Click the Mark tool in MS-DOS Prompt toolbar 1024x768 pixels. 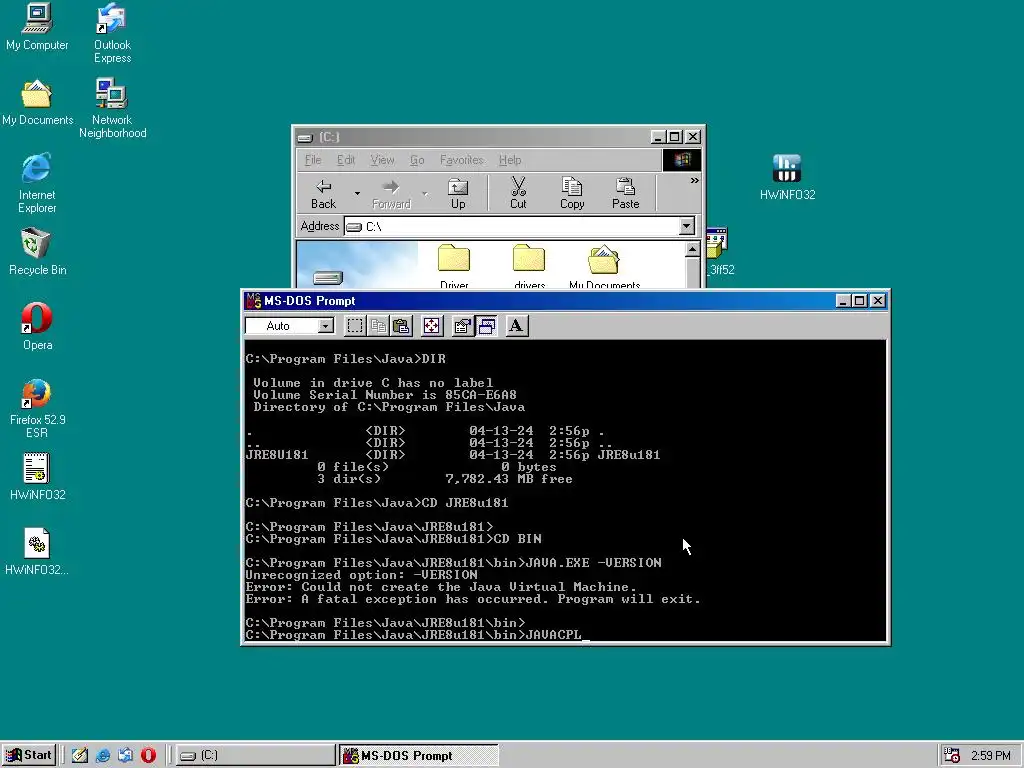tap(355, 326)
